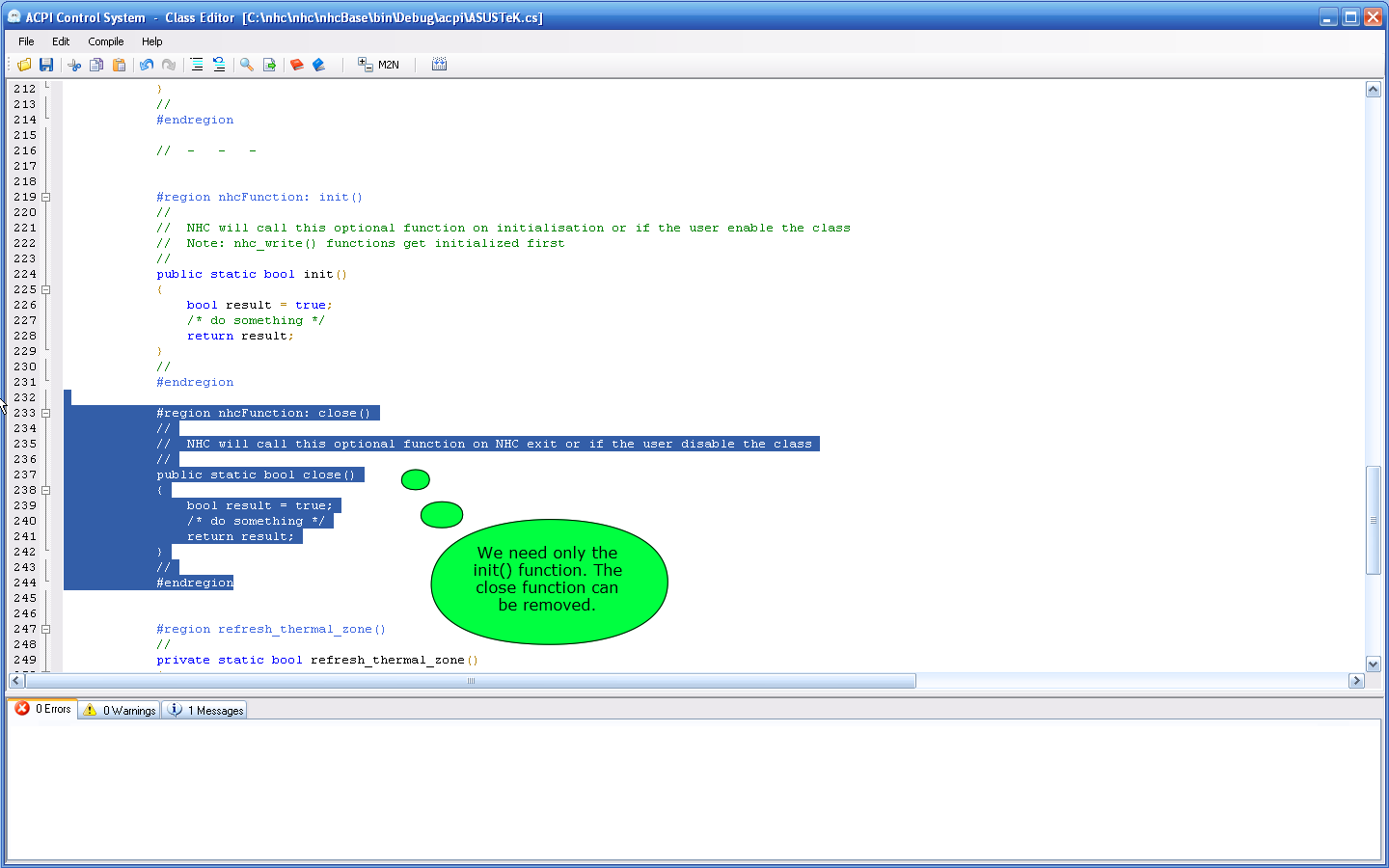Click the vertical scrollbar down arrow
This screenshot has height=868, width=1389.
1374,664
